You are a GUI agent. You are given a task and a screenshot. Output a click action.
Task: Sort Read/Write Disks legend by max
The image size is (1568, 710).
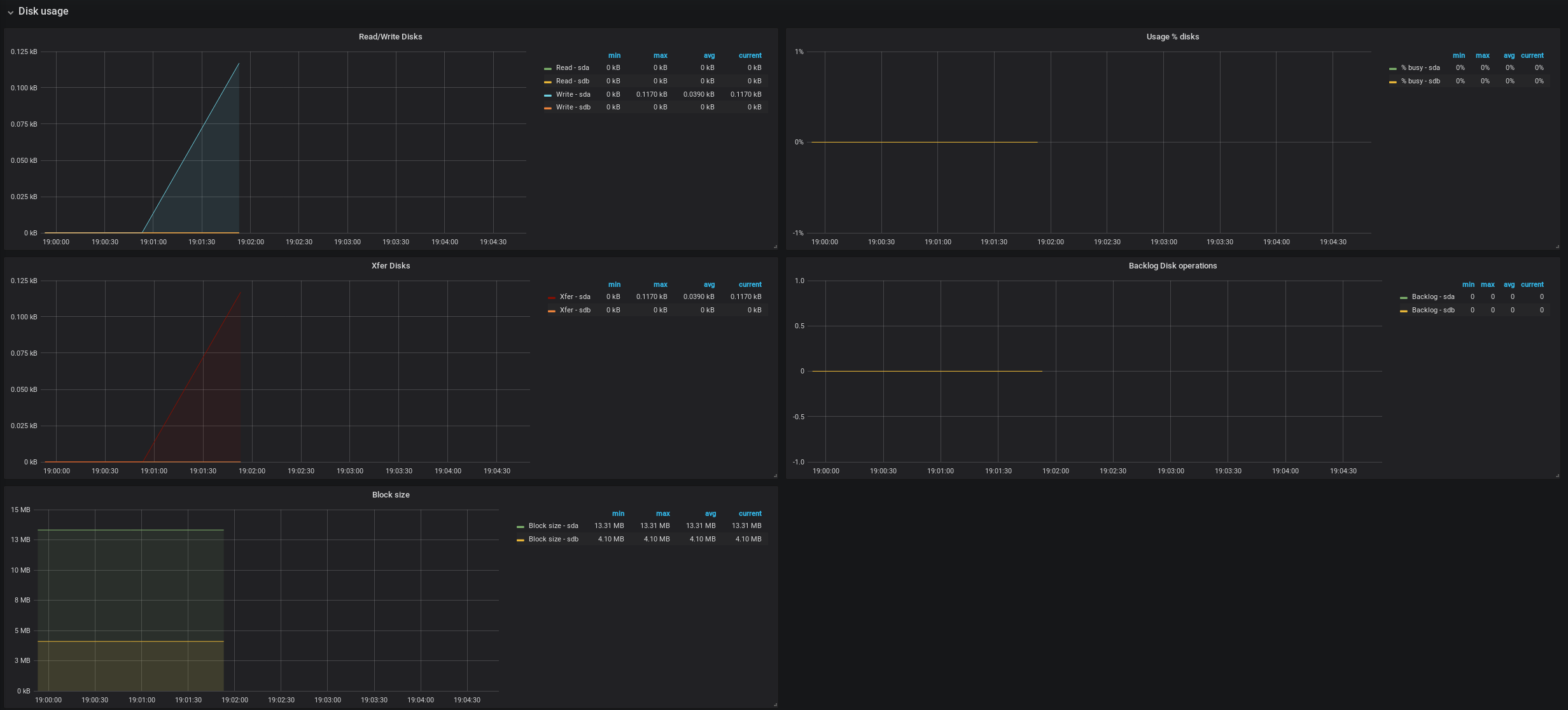pos(660,55)
